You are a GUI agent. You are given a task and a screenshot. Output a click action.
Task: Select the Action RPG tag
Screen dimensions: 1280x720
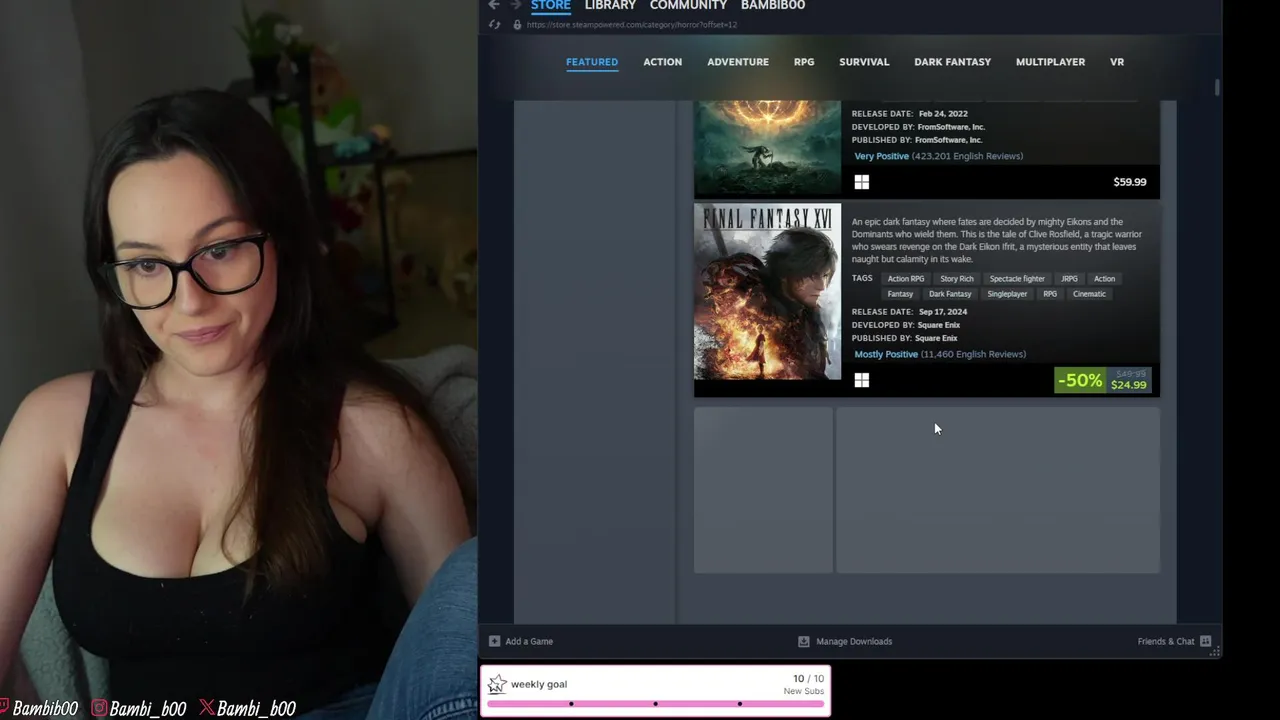tap(906, 279)
